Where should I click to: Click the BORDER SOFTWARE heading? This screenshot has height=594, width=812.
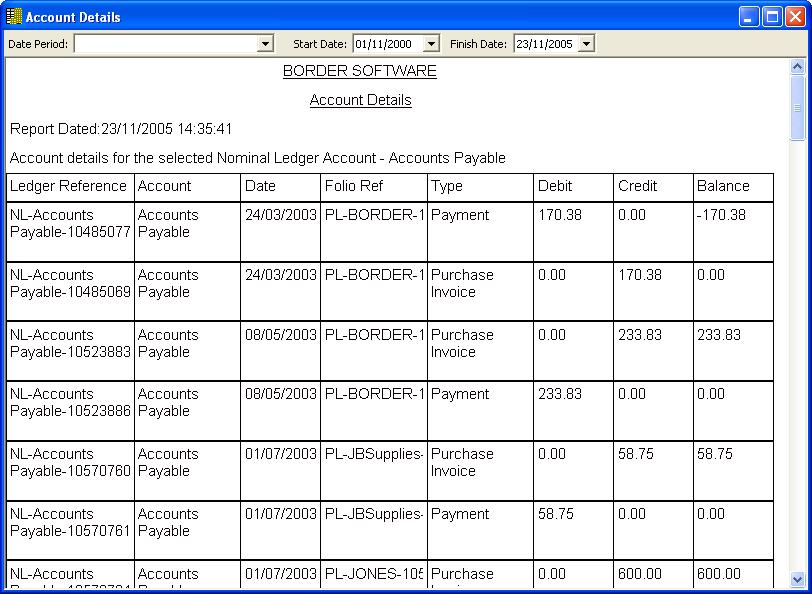(x=360, y=70)
